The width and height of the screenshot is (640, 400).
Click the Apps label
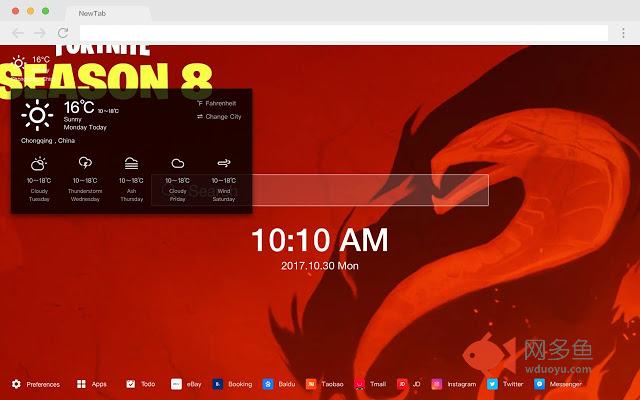[99, 384]
